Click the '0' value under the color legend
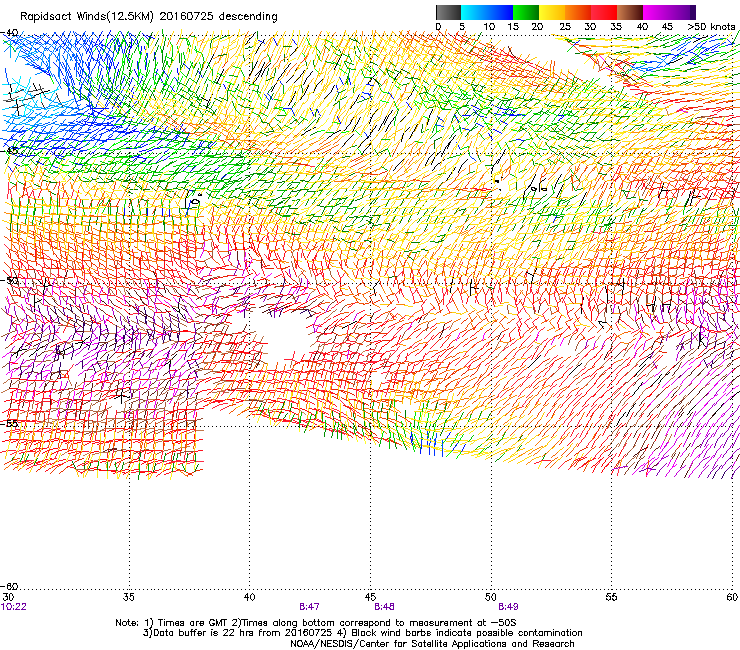This screenshot has width=740, height=650. point(438,27)
